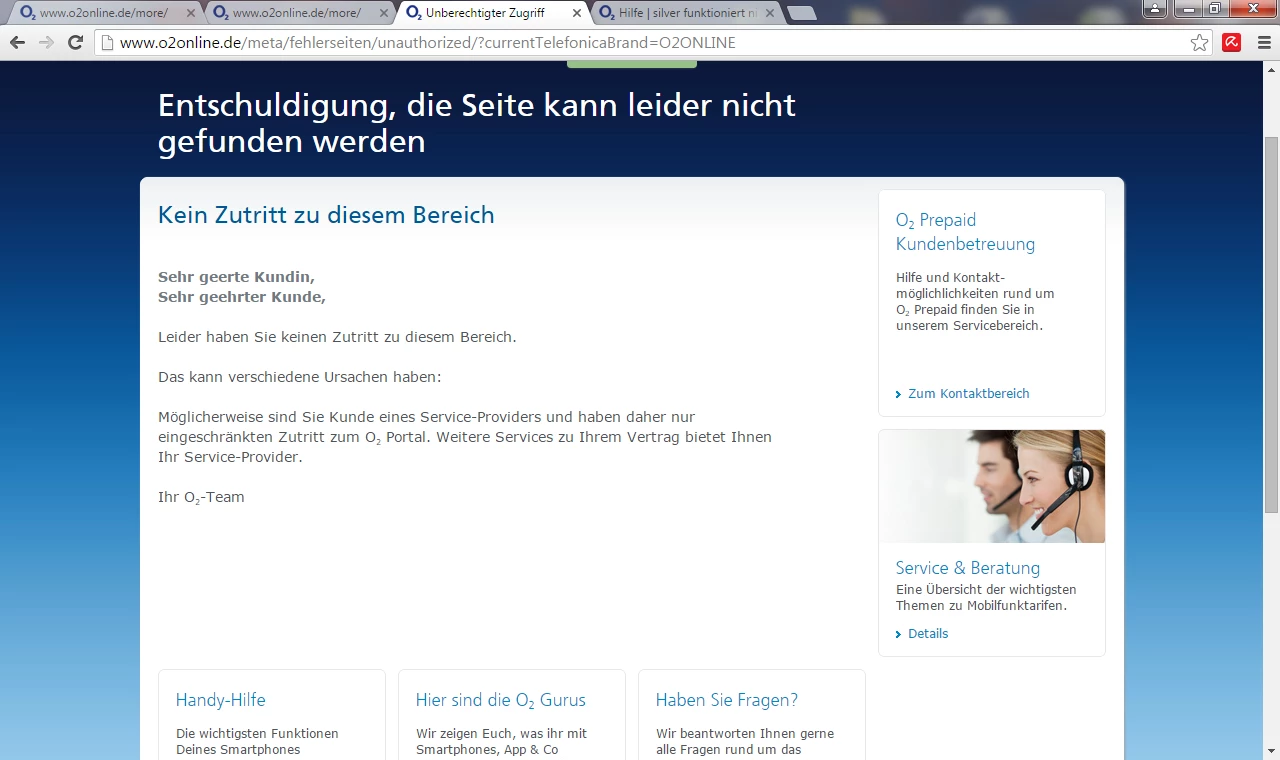
Task: Close the first www.o2online.de/more/ tab
Action: [x=191, y=14]
